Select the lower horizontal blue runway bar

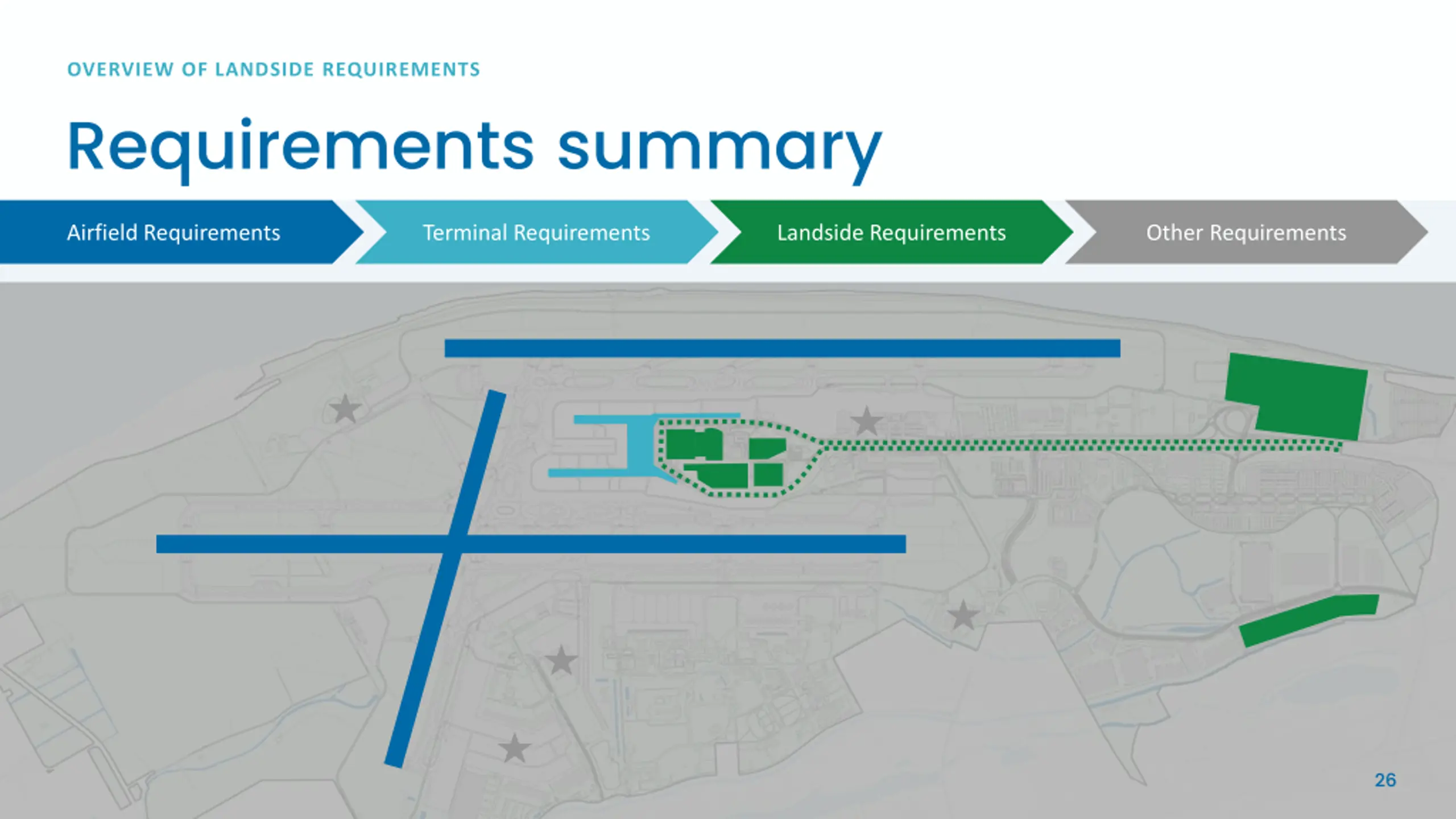[x=682, y=544]
